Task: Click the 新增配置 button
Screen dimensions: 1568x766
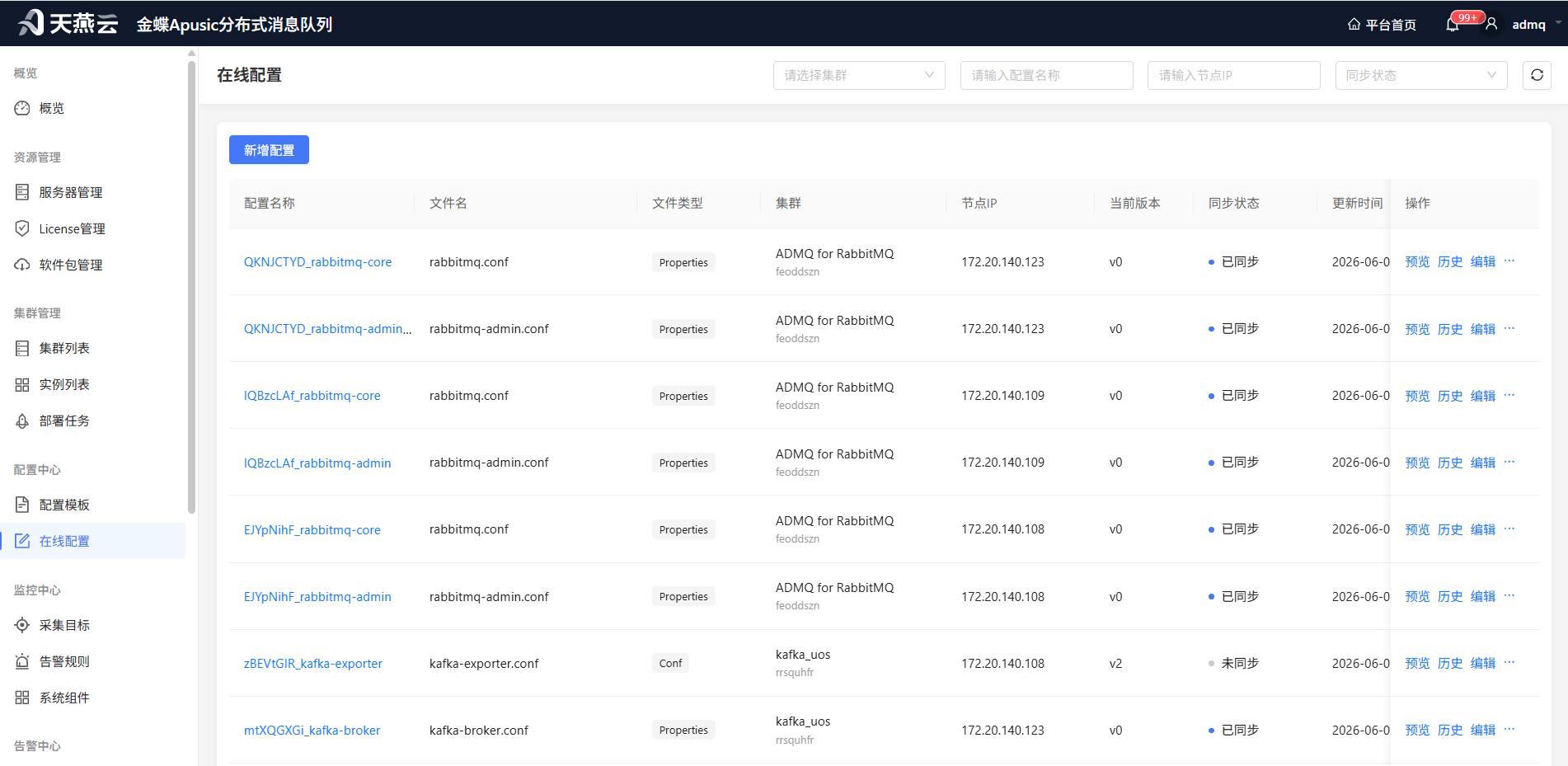Action: (269, 150)
